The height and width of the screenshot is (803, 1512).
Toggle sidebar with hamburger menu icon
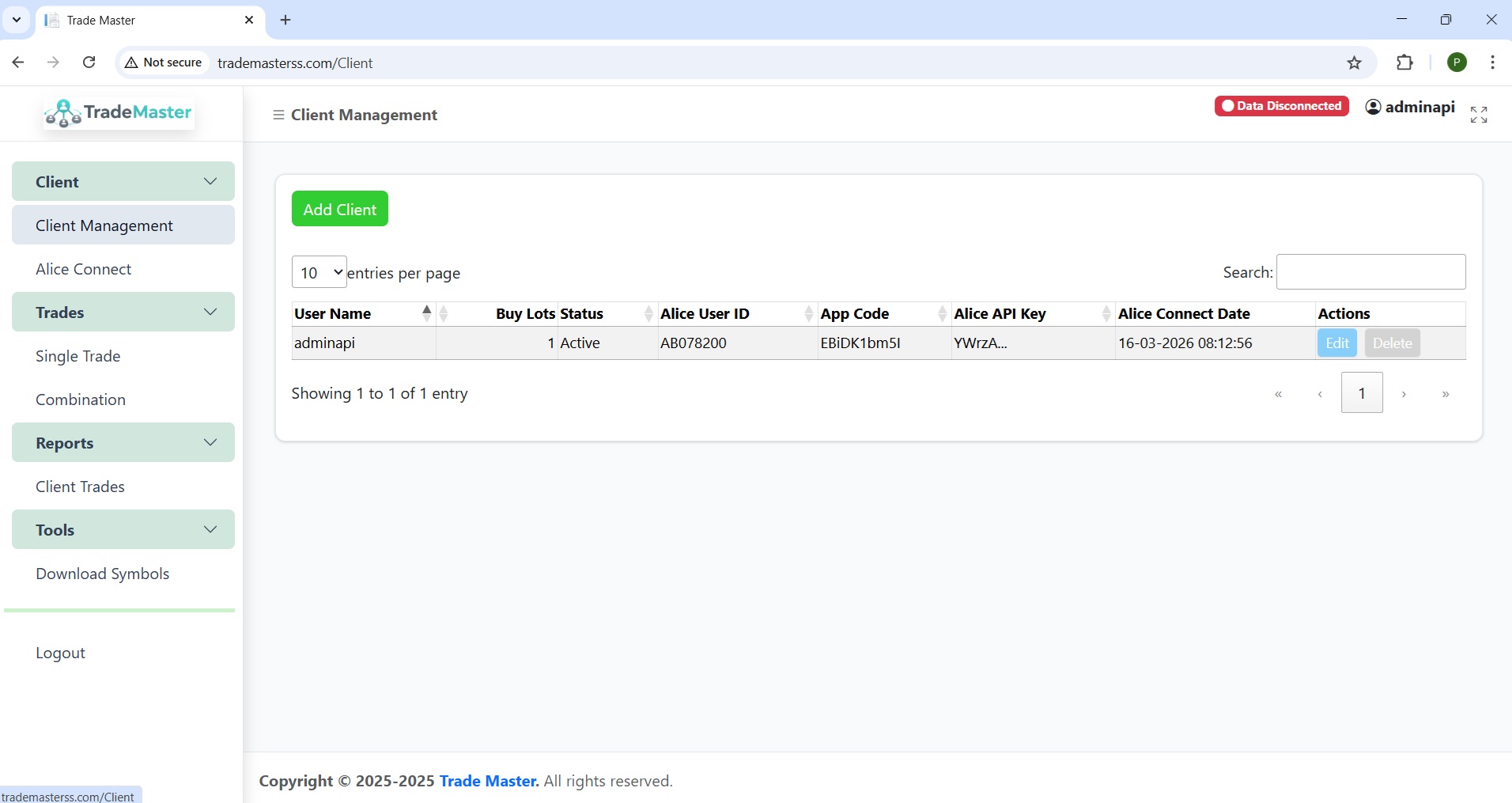278,116
